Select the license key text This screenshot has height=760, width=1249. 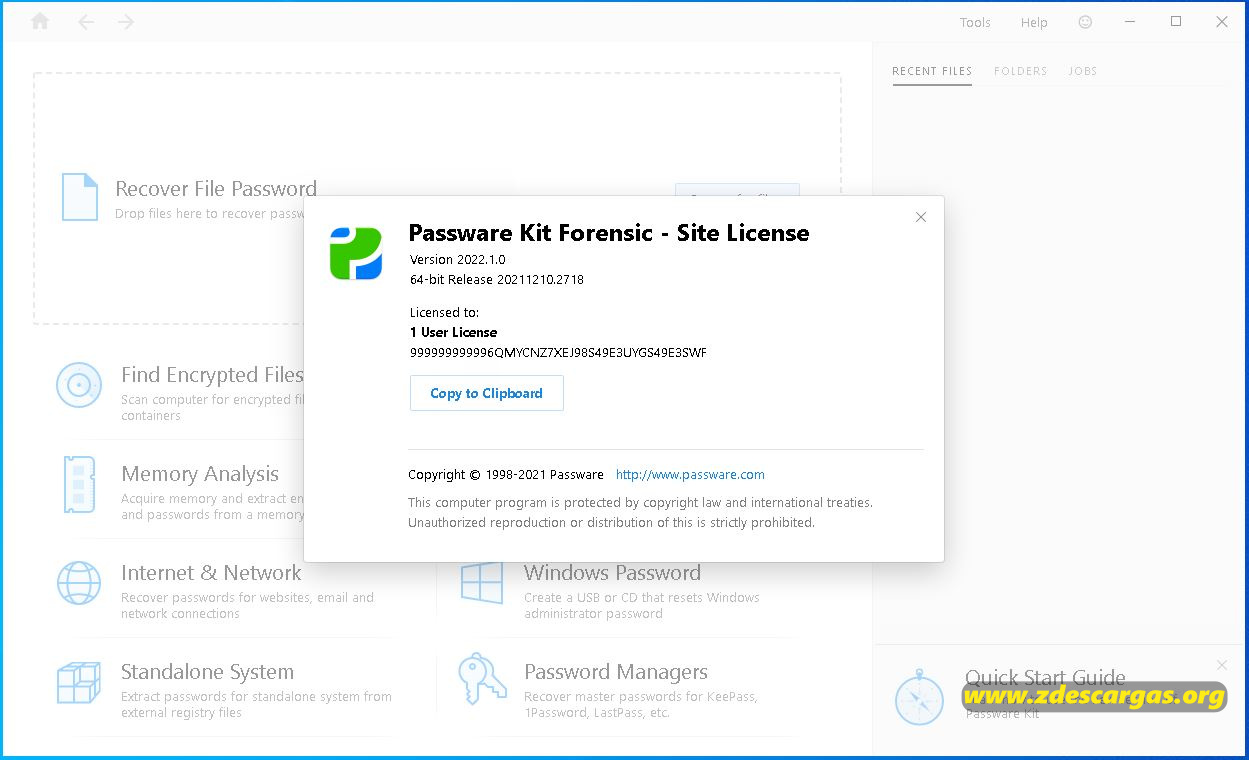[x=558, y=352]
